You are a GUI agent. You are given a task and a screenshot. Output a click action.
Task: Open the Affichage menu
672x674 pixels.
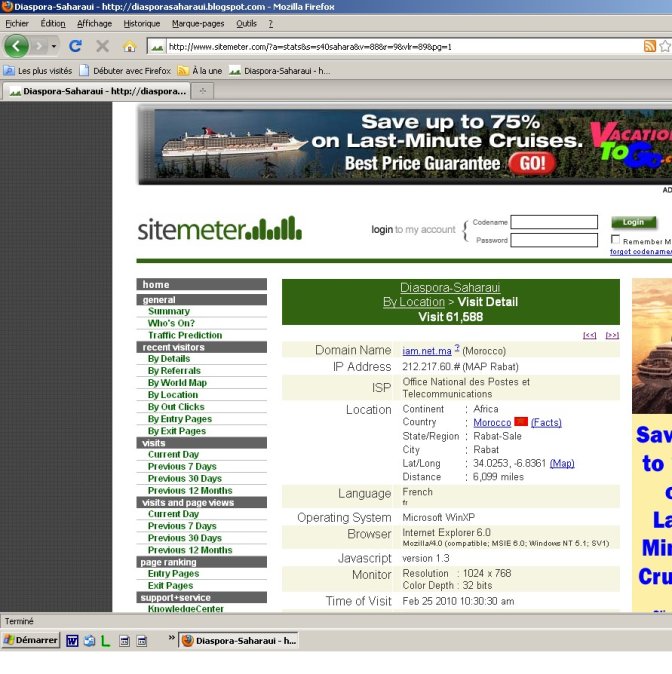point(94,24)
